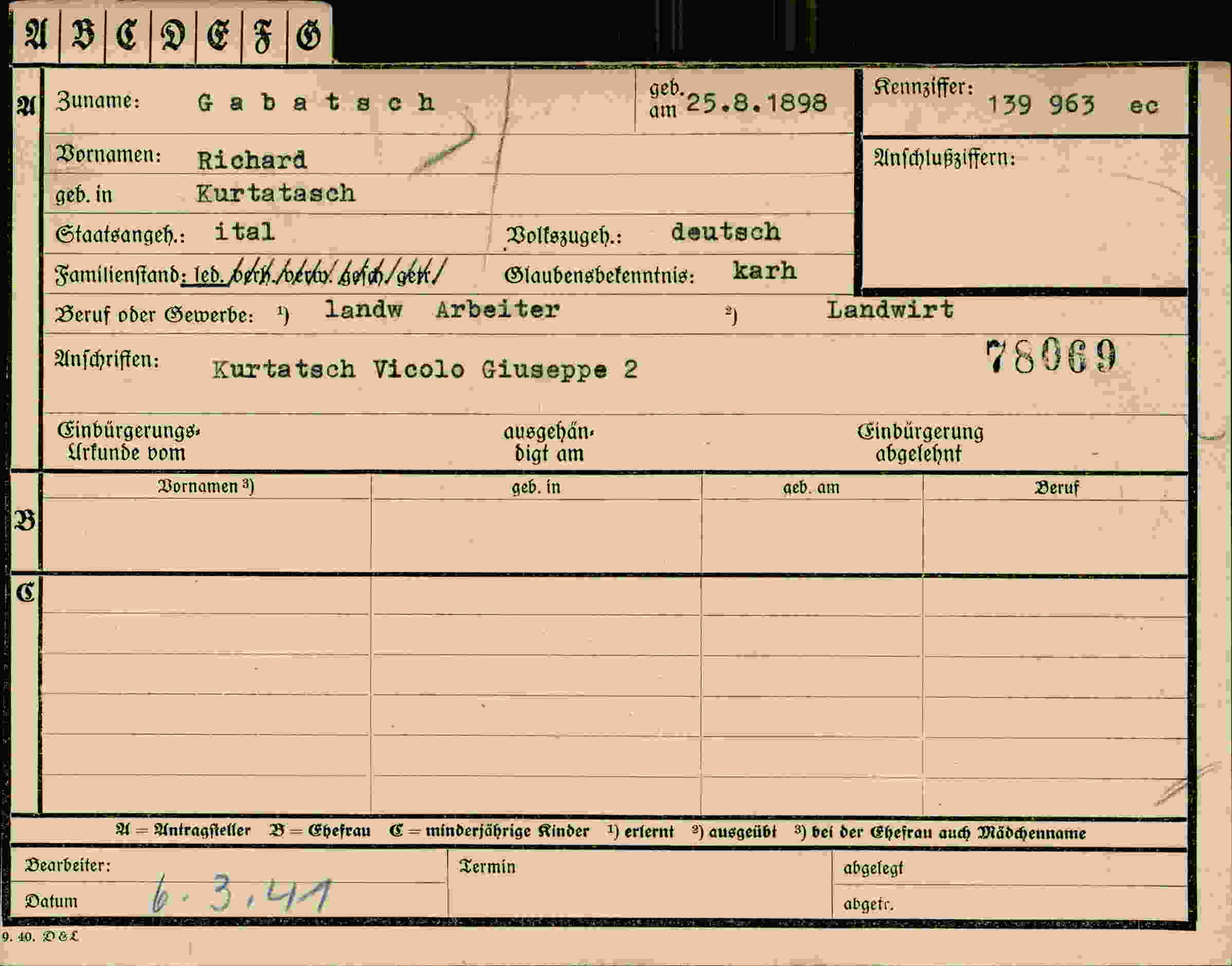Click the "Glaubensbekenntnis:" label
Viewport: 1232px width, 966px height.
click(600, 275)
